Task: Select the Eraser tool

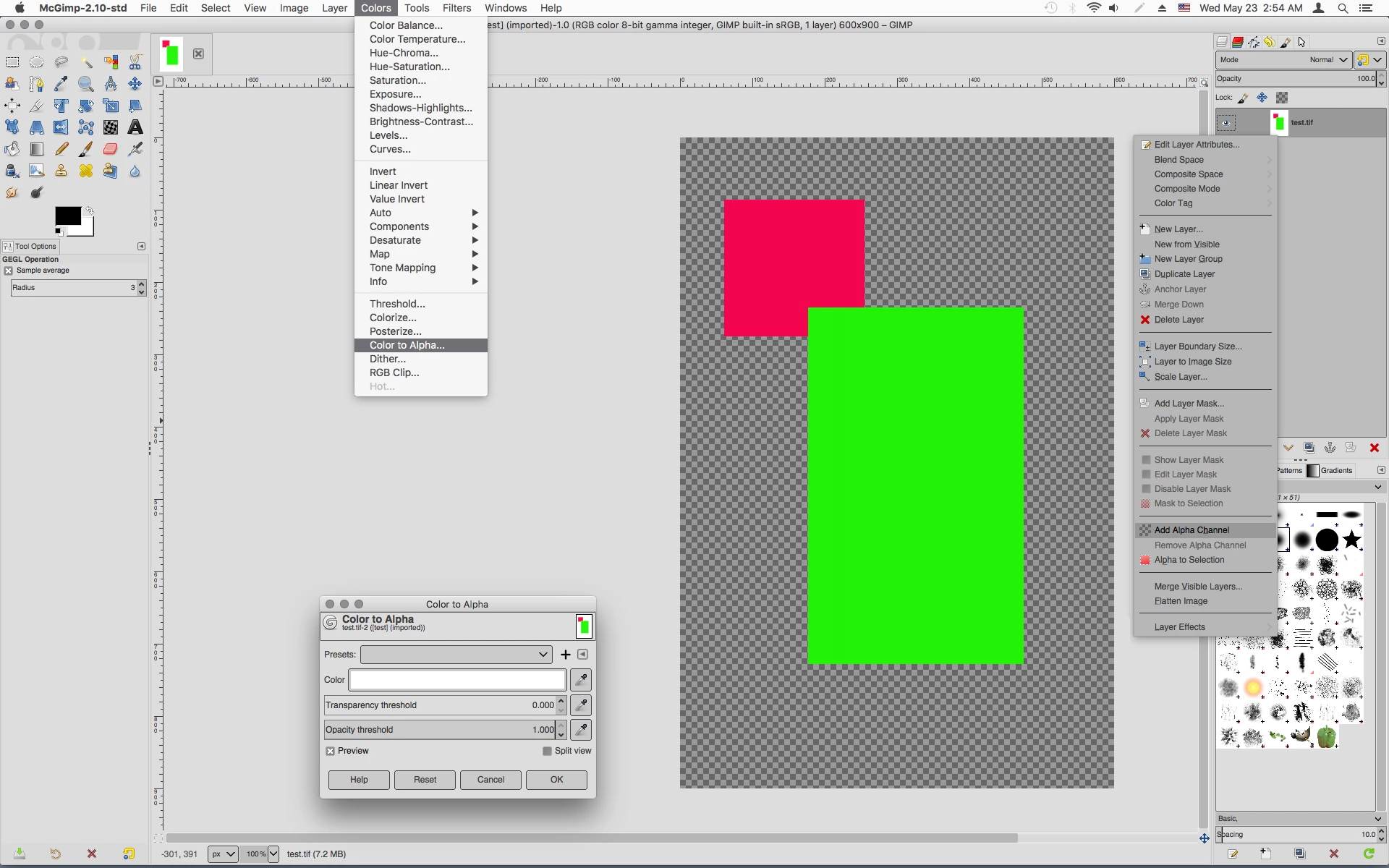Action: tap(111, 149)
